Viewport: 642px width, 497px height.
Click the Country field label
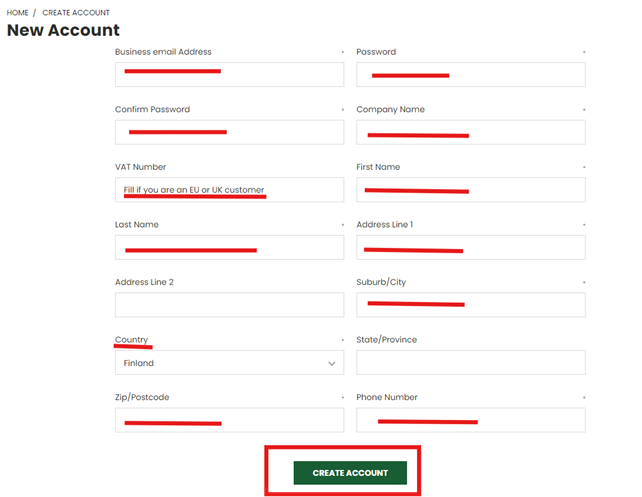(x=131, y=340)
